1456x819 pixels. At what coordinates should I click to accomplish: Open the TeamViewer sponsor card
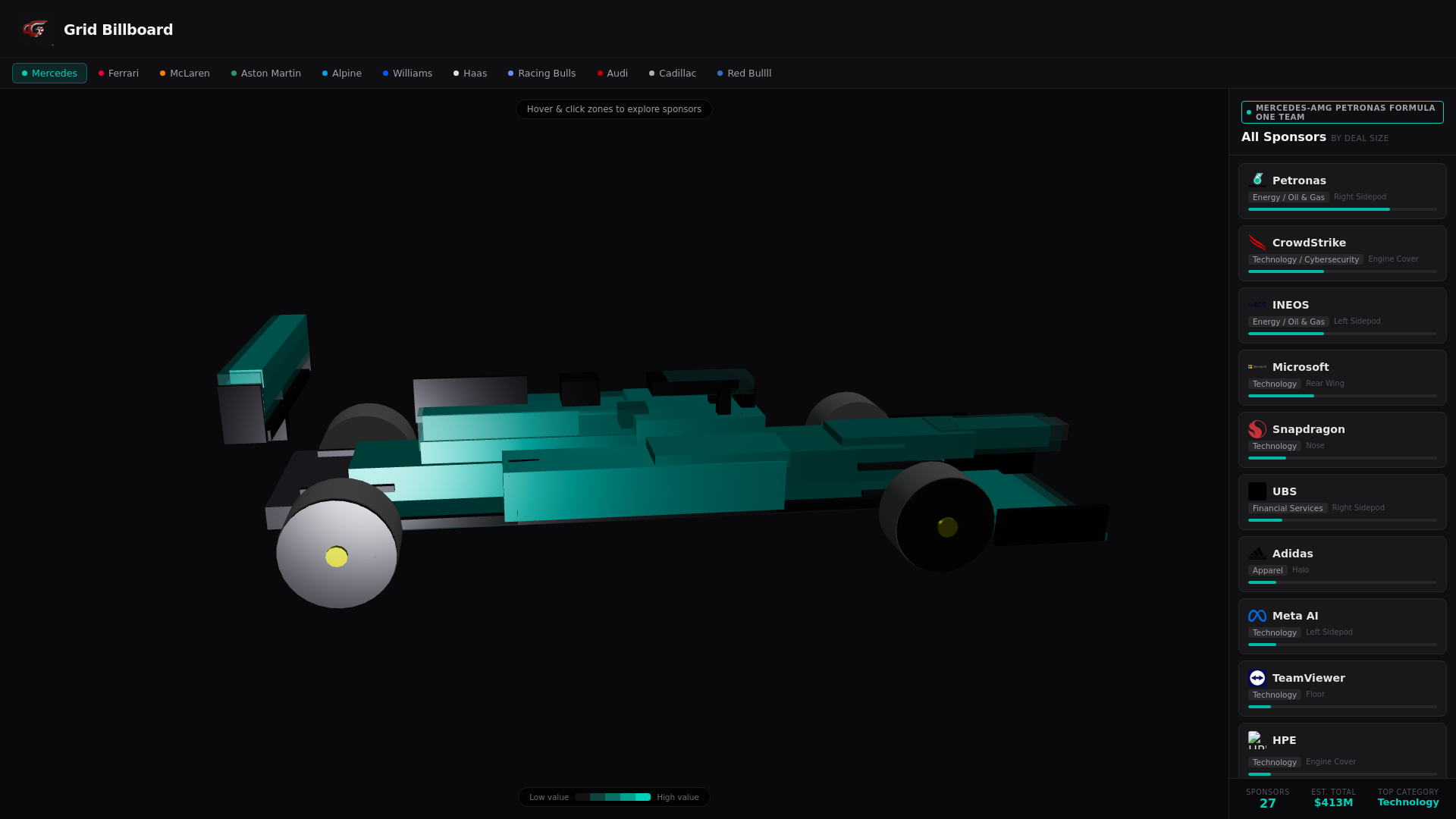coord(1342,689)
